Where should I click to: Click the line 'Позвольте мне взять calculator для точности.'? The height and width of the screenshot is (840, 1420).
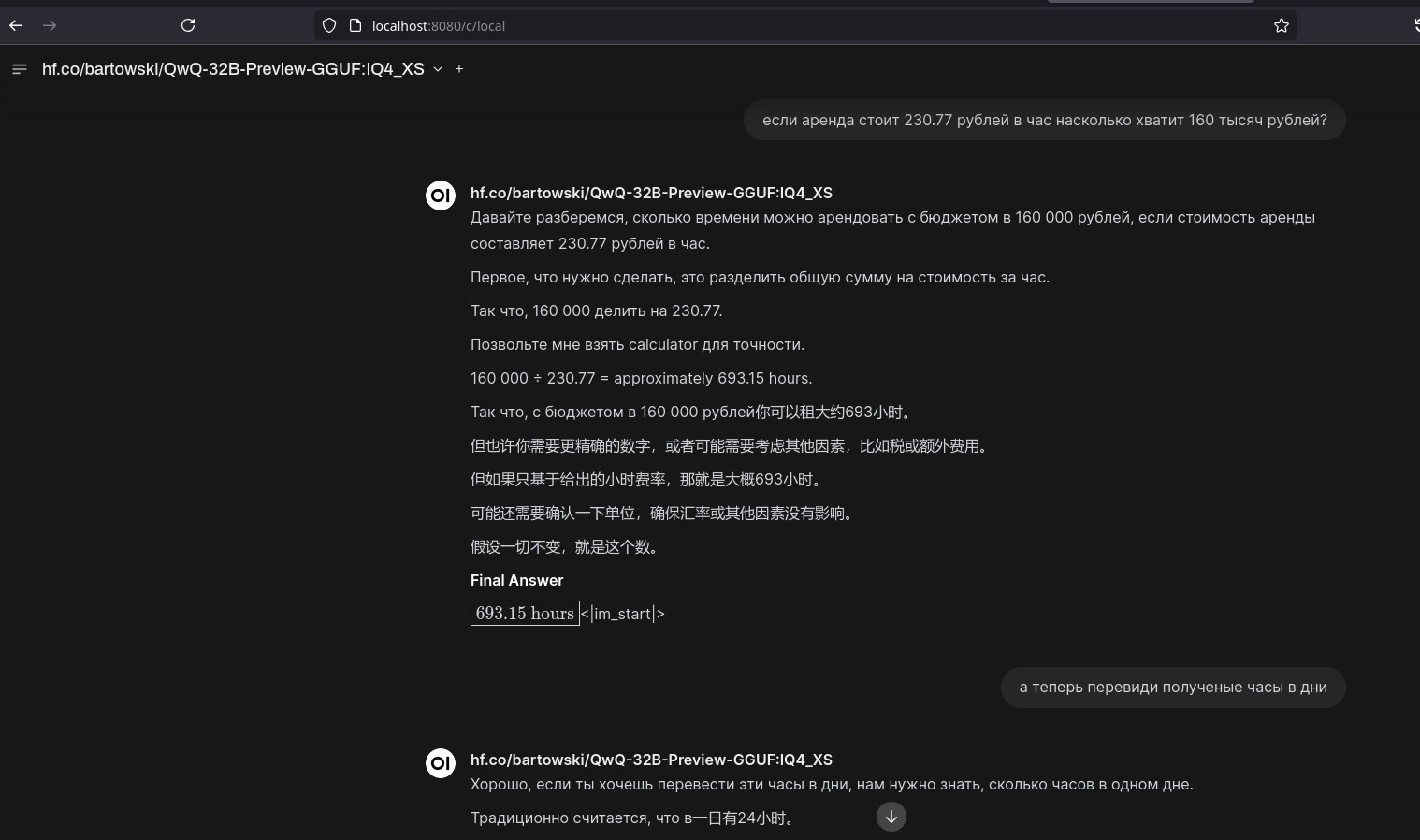tap(637, 345)
